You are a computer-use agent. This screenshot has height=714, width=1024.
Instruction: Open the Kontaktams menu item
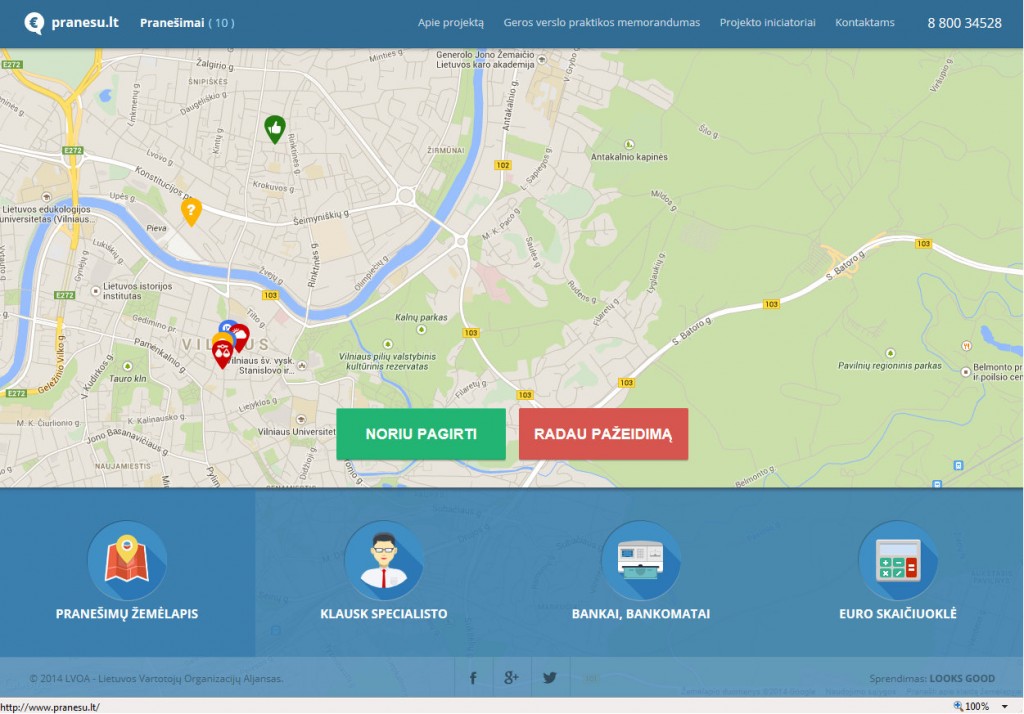click(x=865, y=23)
